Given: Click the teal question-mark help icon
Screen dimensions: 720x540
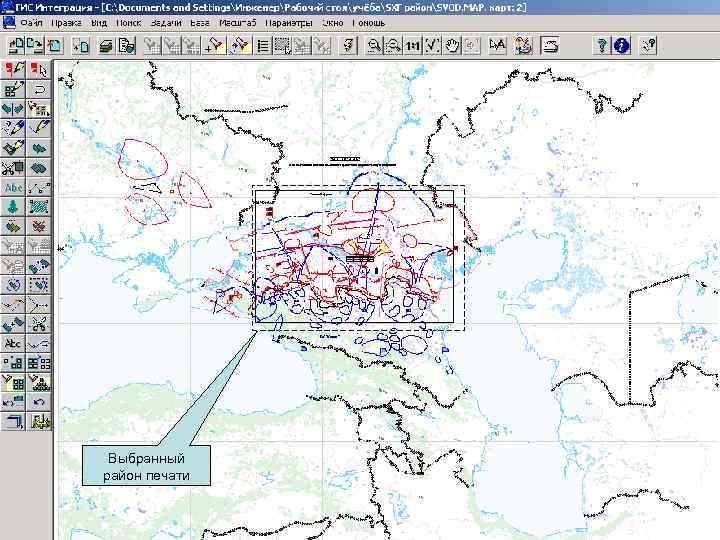Looking at the screenshot, I should click(x=602, y=45).
